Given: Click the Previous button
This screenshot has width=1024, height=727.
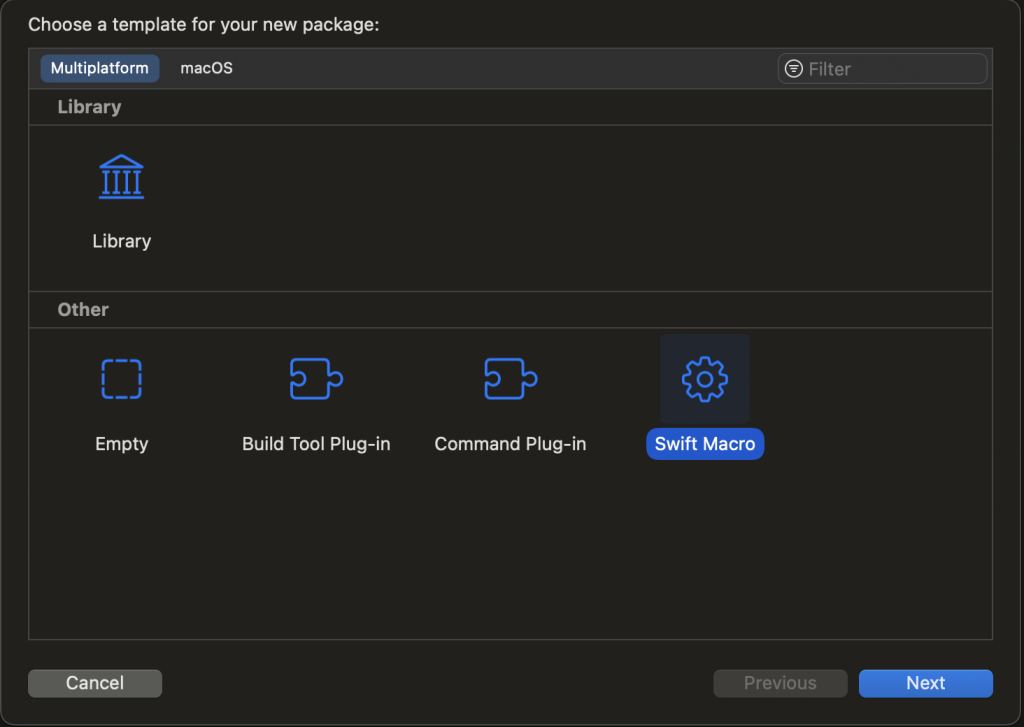Looking at the screenshot, I should [x=780, y=683].
